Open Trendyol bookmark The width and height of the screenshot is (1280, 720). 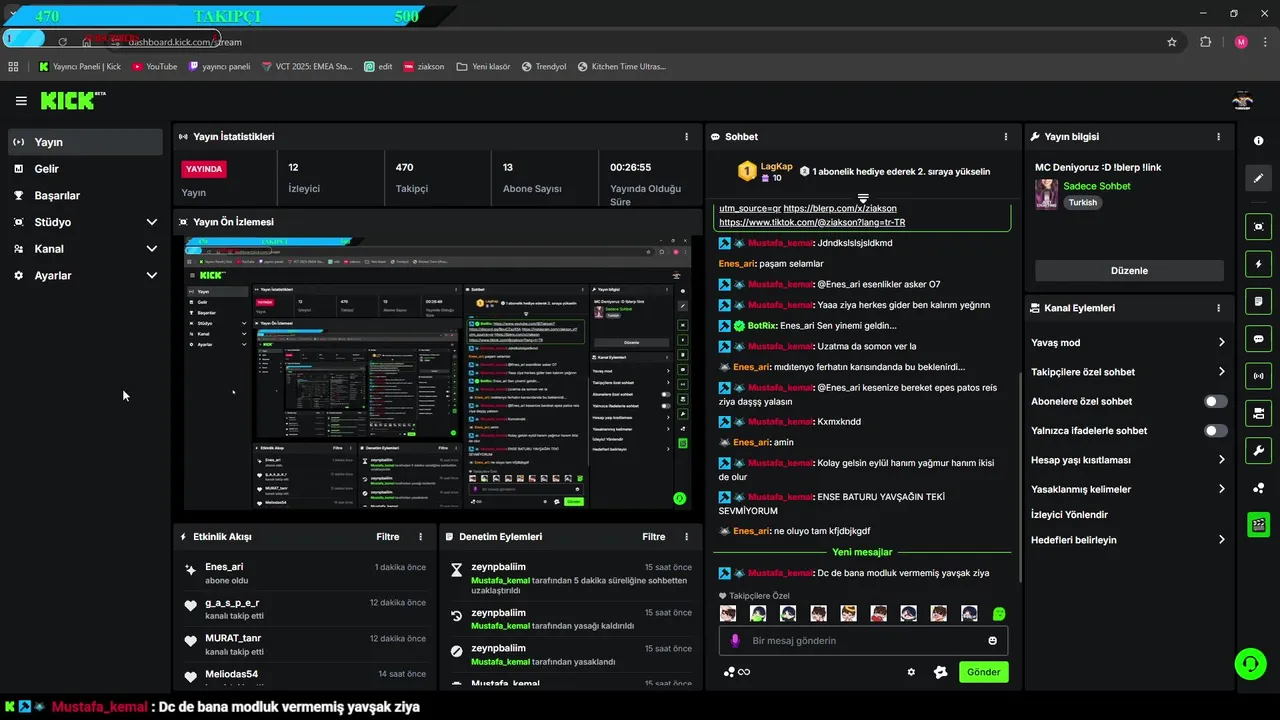[543, 67]
